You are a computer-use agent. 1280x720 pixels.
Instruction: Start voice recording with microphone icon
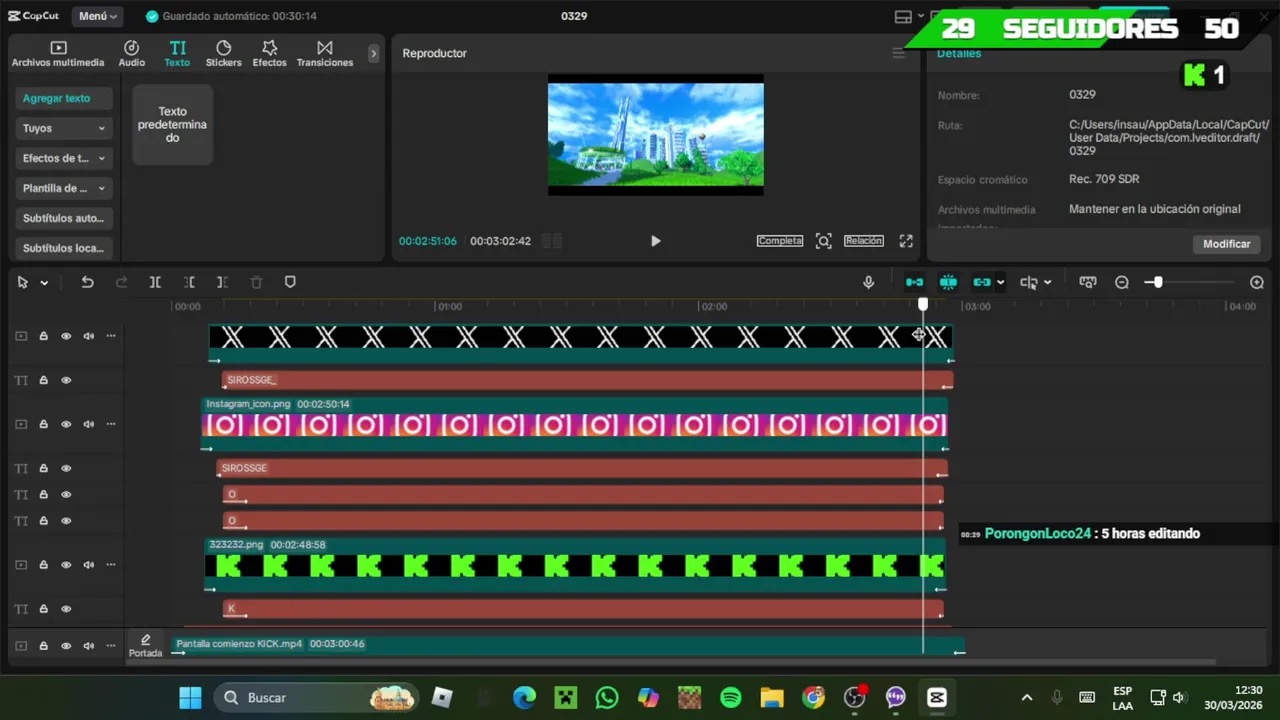(x=868, y=282)
